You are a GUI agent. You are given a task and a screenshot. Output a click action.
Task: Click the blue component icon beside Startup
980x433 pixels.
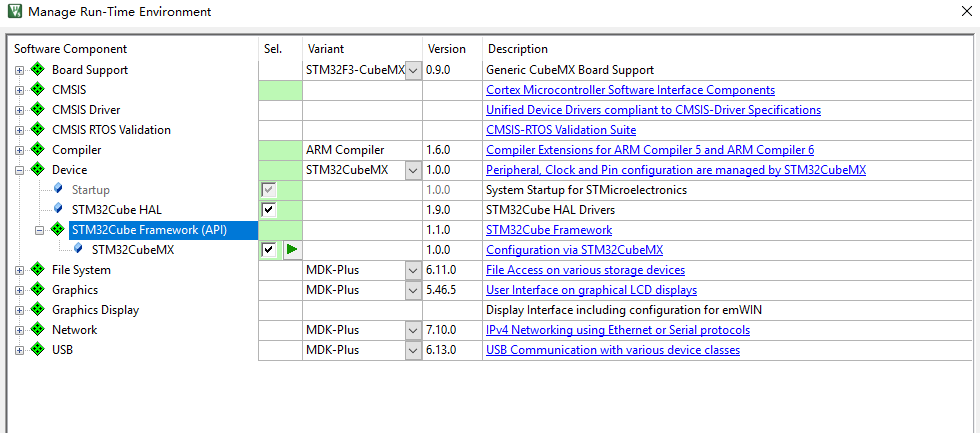click(58, 189)
